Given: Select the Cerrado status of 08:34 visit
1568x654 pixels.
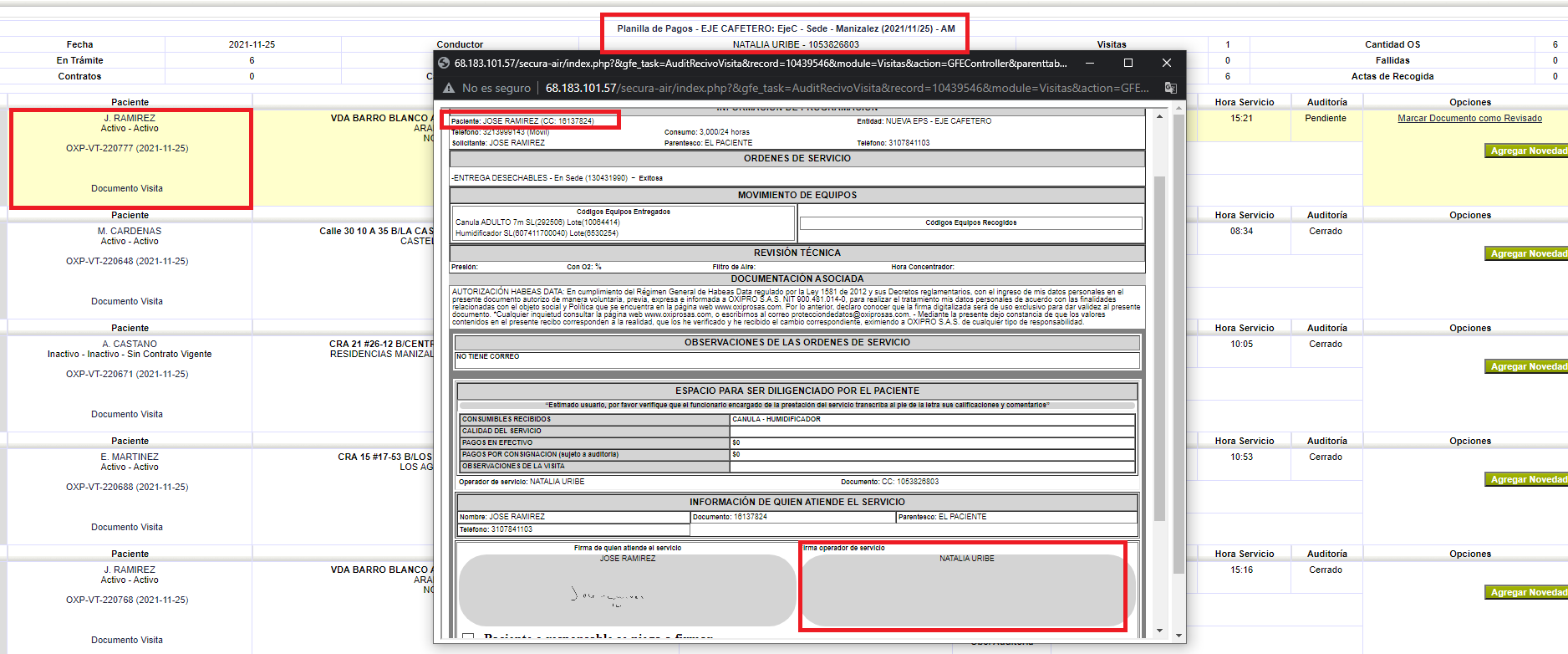Looking at the screenshot, I should pyautogui.click(x=1326, y=231).
